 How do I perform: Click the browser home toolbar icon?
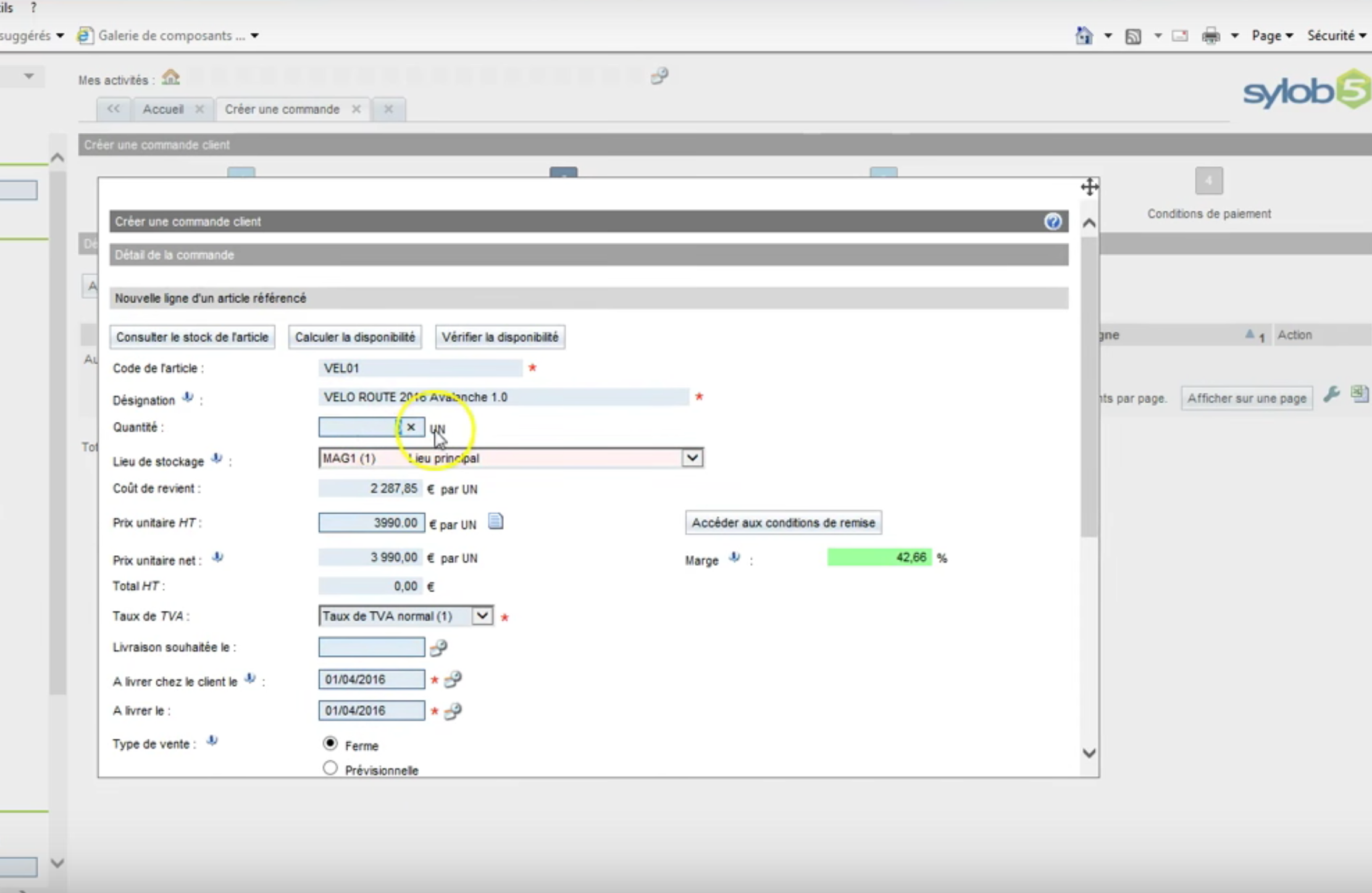pos(1084,36)
